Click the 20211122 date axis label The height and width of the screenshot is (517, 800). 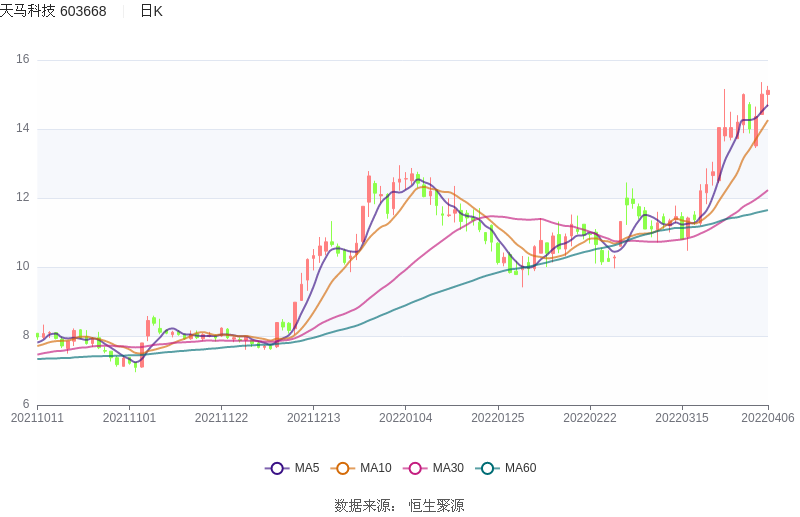(221, 418)
